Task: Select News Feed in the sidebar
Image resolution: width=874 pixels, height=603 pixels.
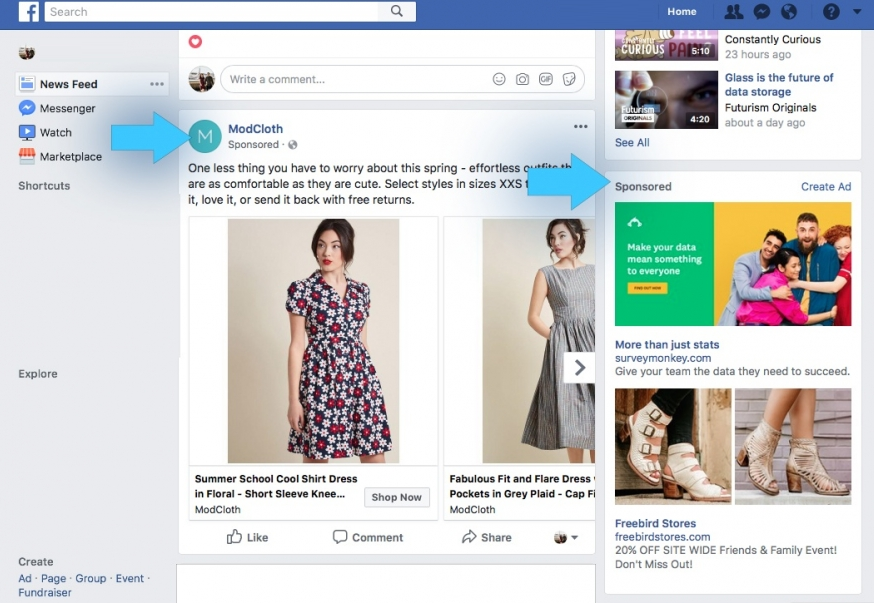Action: 92,84
